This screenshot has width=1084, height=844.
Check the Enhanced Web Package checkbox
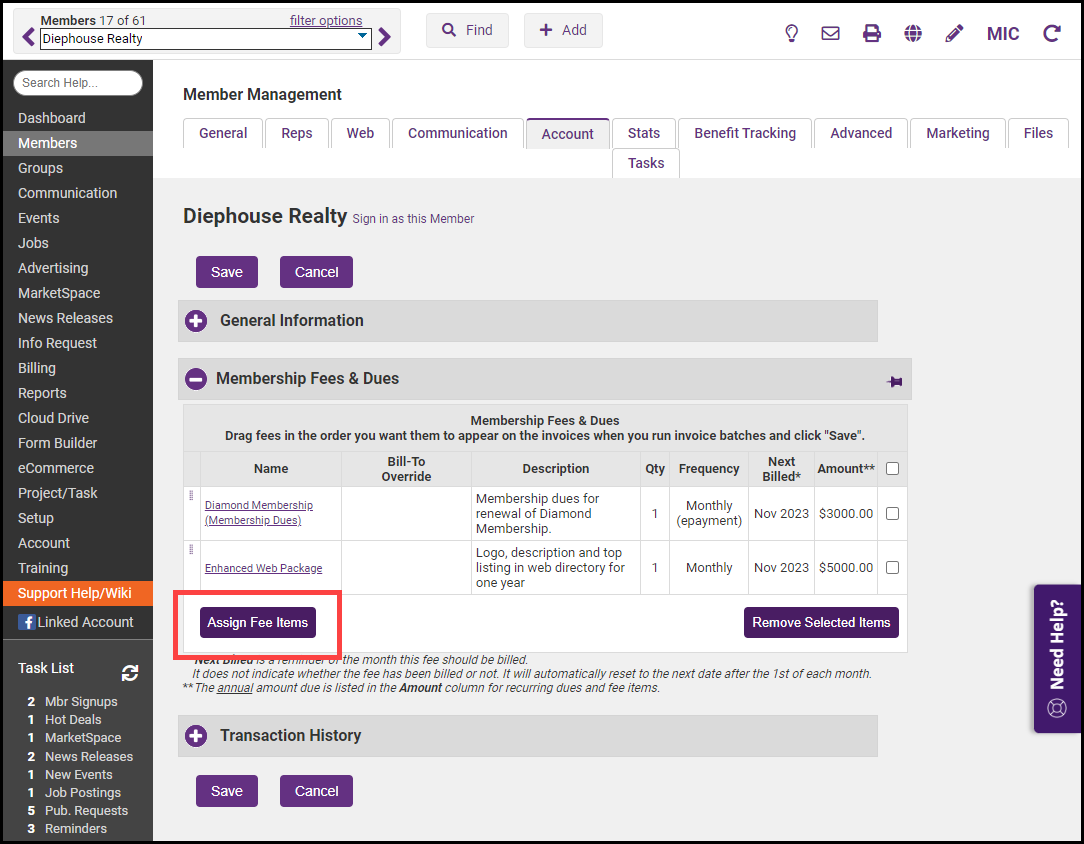pyautogui.click(x=892, y=567)
